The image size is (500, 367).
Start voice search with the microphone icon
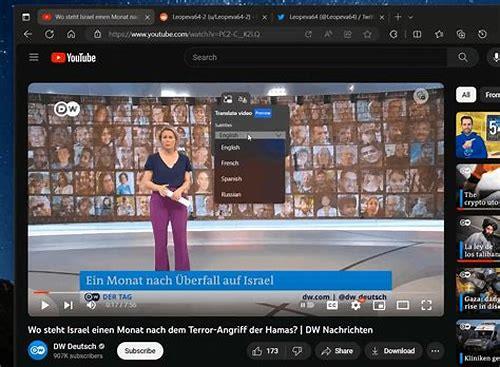496,57
